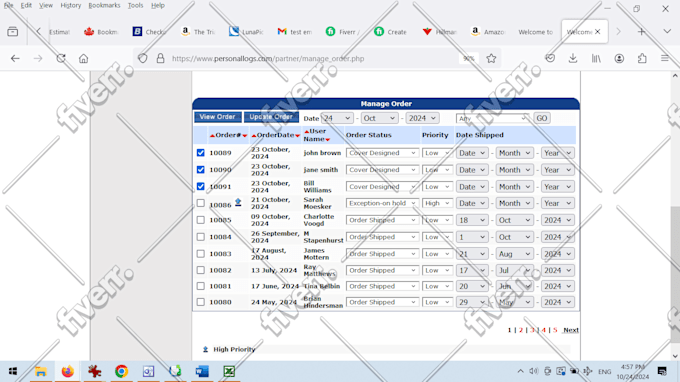Click the Update Order button
This screenshot has width=680, height=382.
[x=271, y=117]
